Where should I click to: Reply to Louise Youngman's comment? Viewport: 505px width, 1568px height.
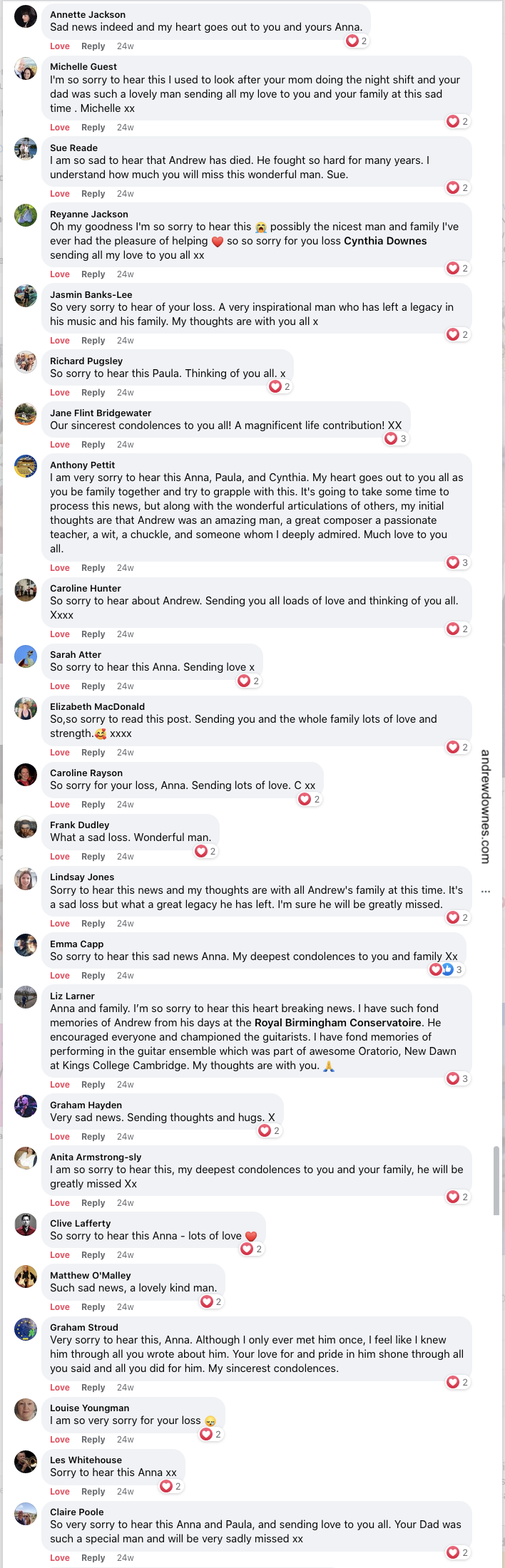tap(93, 1439)
